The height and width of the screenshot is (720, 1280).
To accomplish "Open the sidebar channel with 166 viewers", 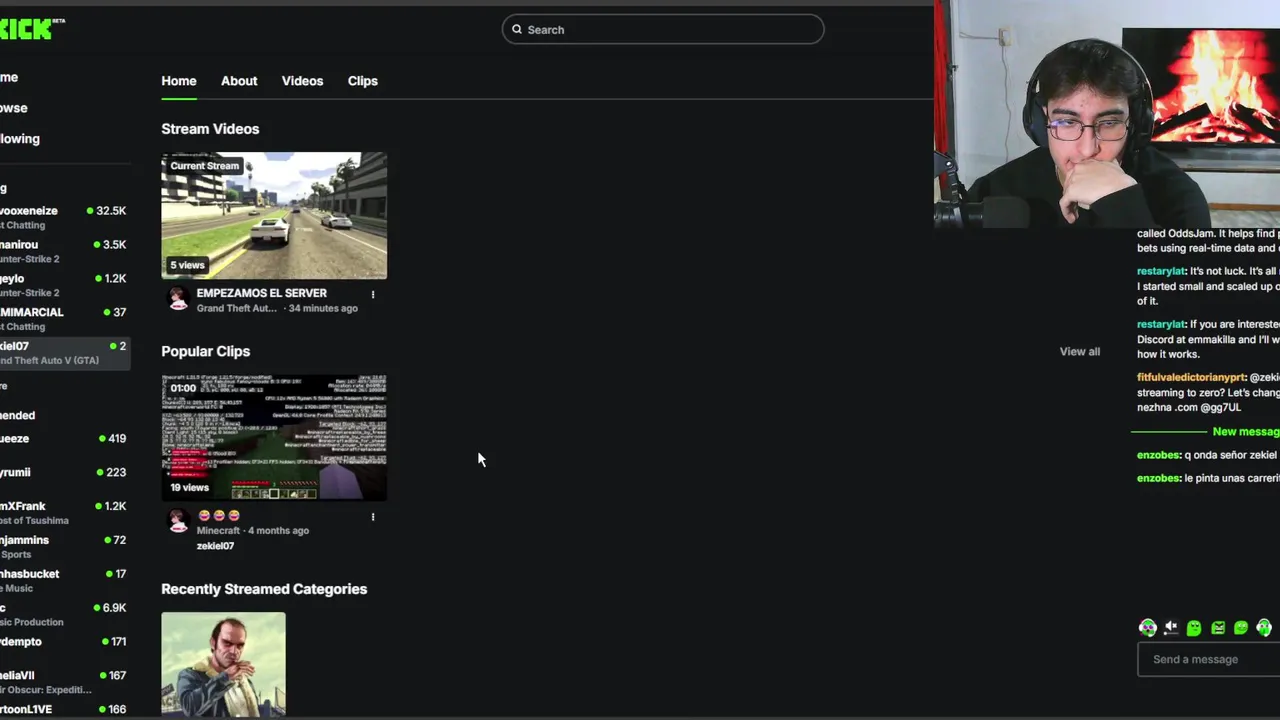I will pos(64,709).
